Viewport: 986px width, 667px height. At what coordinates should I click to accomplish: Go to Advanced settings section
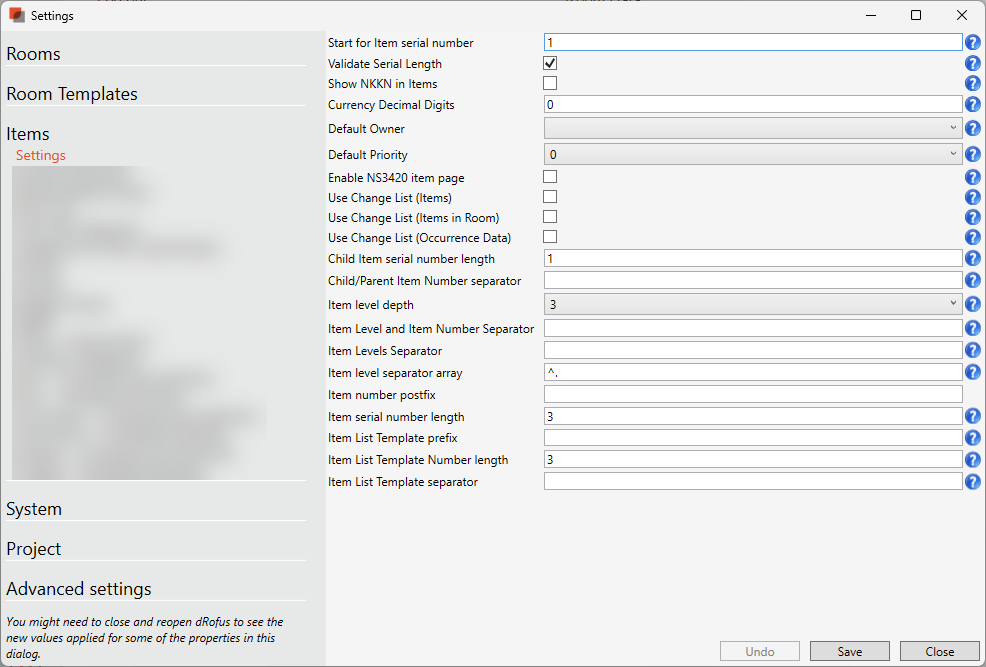point(79,589)
